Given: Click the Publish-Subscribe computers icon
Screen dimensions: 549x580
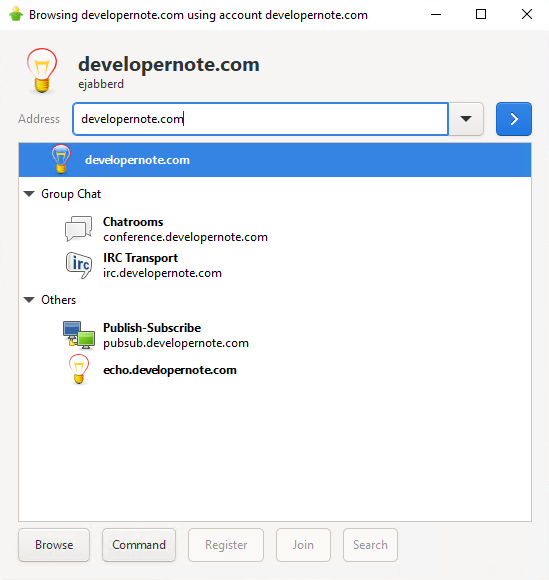Looking at the screenshot, I should click(x=78, y=335).
